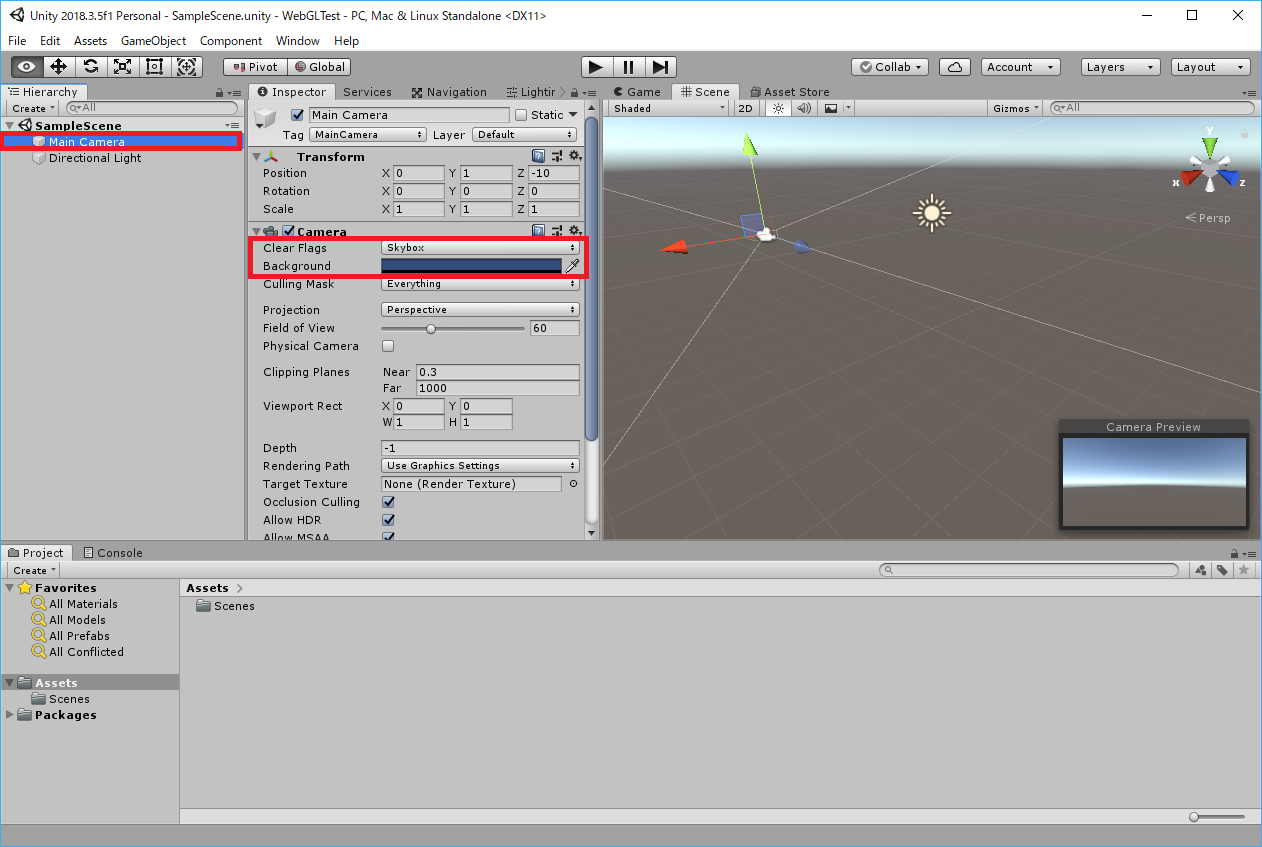Toggle Main Camera active checkbox
The width and height of the screenshot is (1262, 847).
[x=297, y=115]
